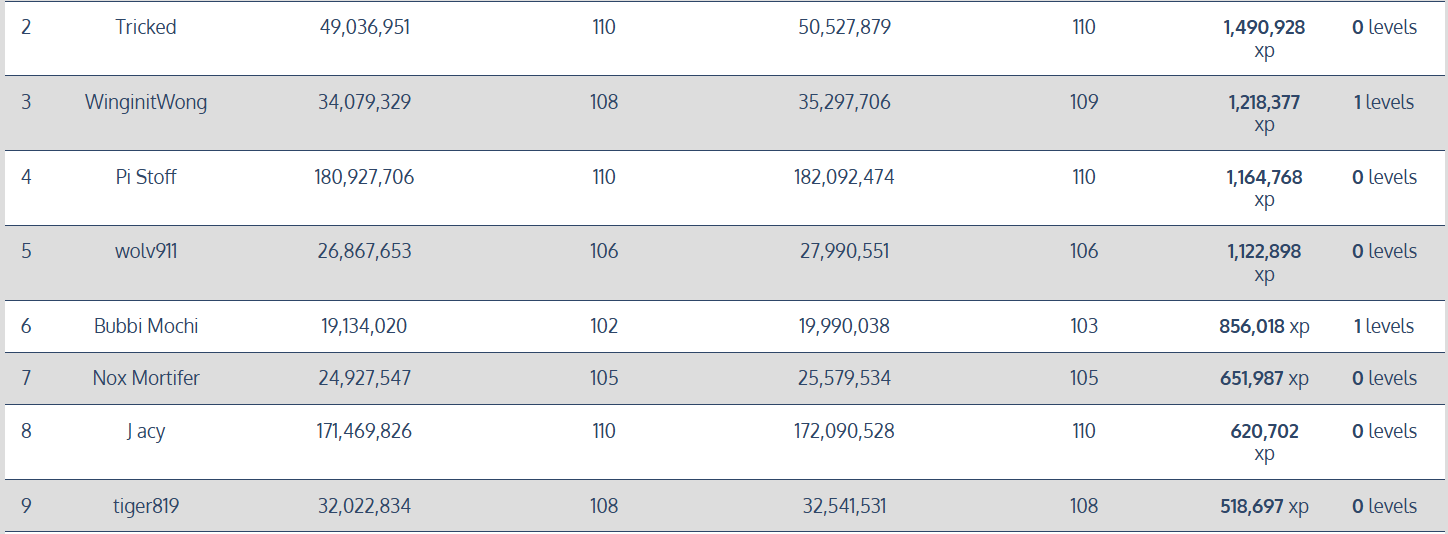Viewport: 1448px width, 534px height.
Task: Select the WinginitWong player name
Action: 146,102
